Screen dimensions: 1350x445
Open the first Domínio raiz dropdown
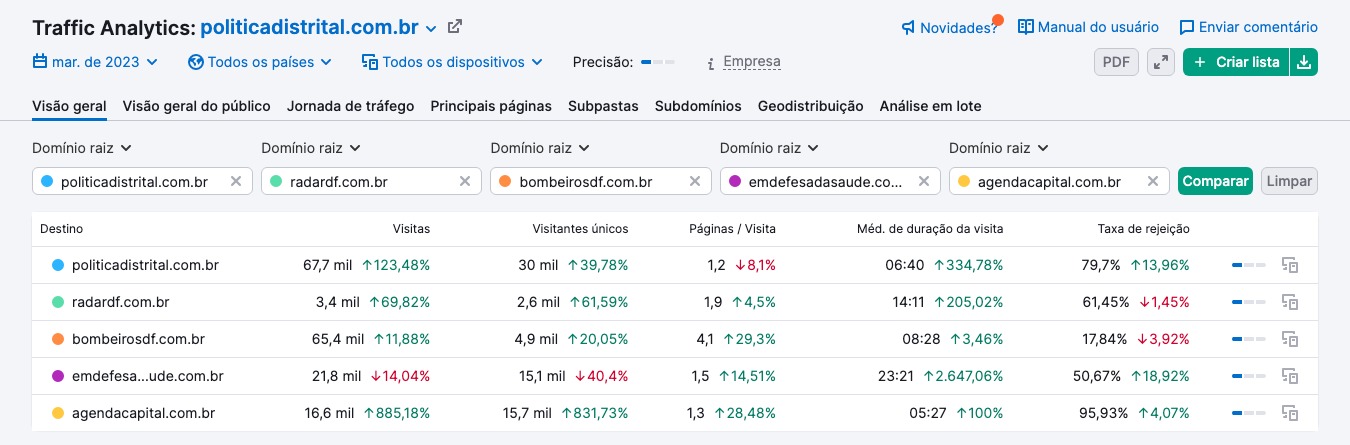coord(82,148)
